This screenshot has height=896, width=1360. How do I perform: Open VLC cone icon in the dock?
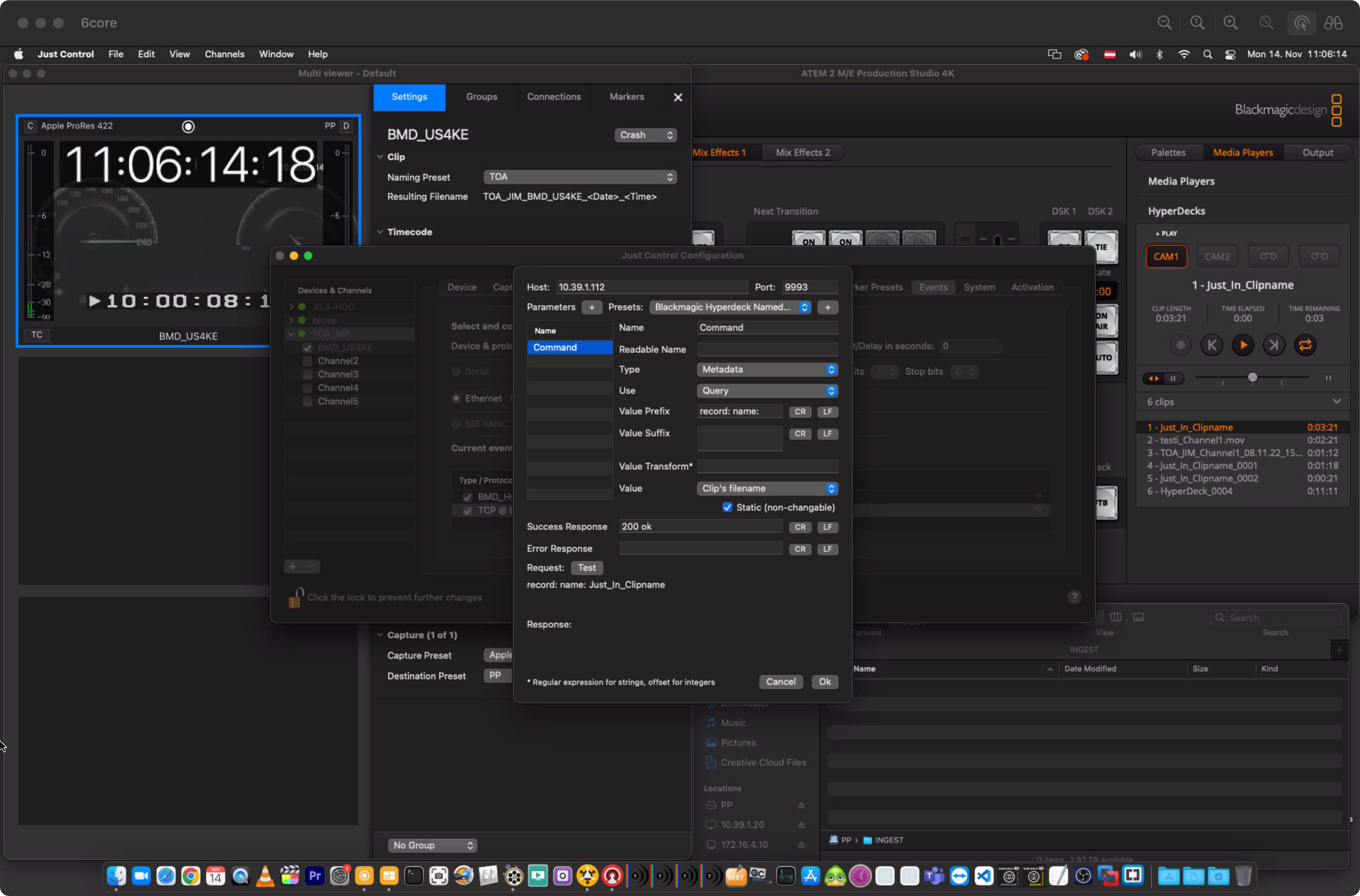tap(265, 876)
